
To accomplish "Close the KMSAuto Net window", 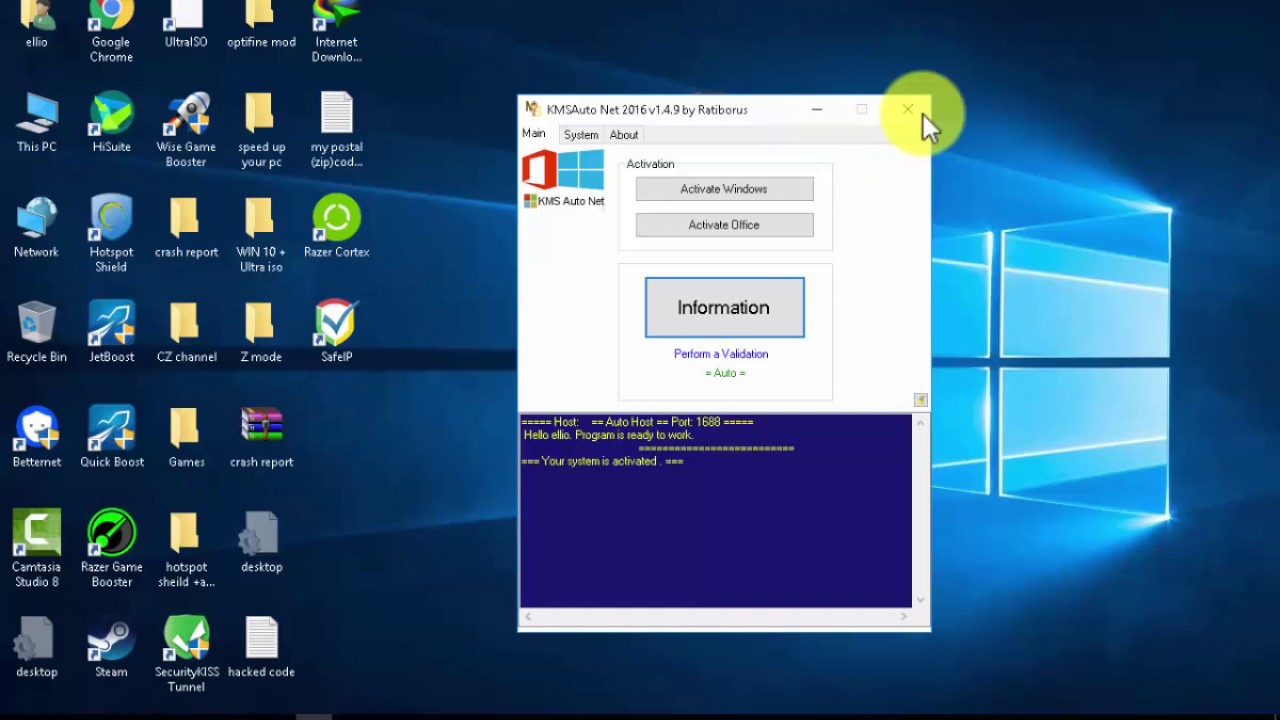I will coord(907,109).
